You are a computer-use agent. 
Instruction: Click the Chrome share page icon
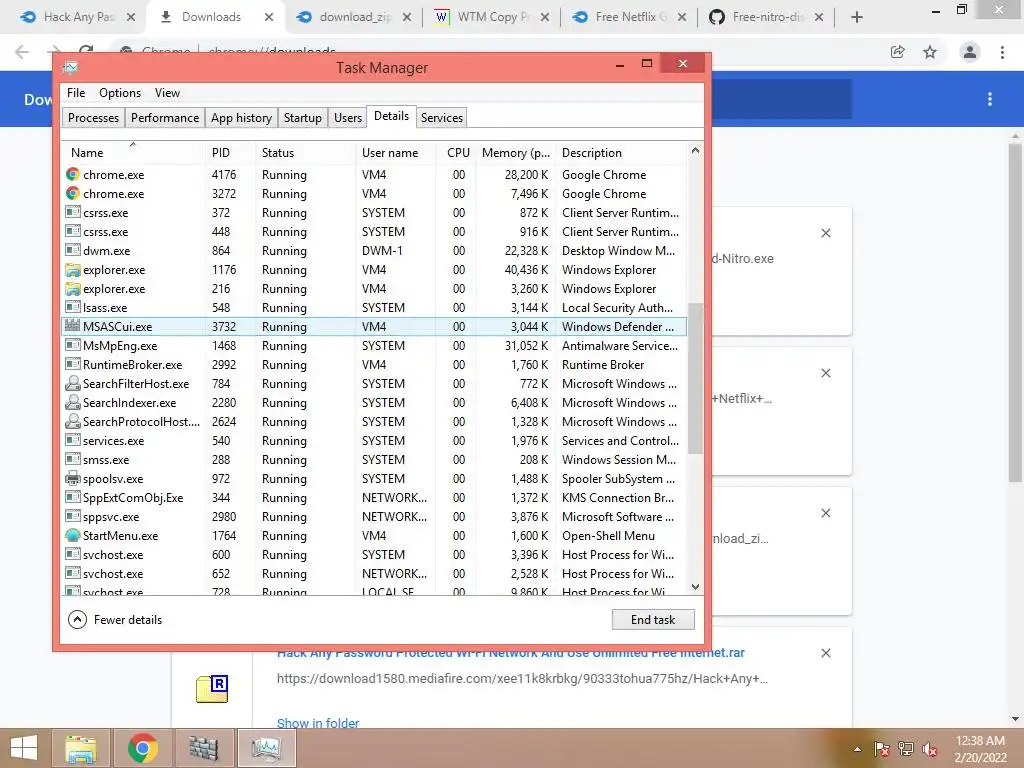[898, 52]
